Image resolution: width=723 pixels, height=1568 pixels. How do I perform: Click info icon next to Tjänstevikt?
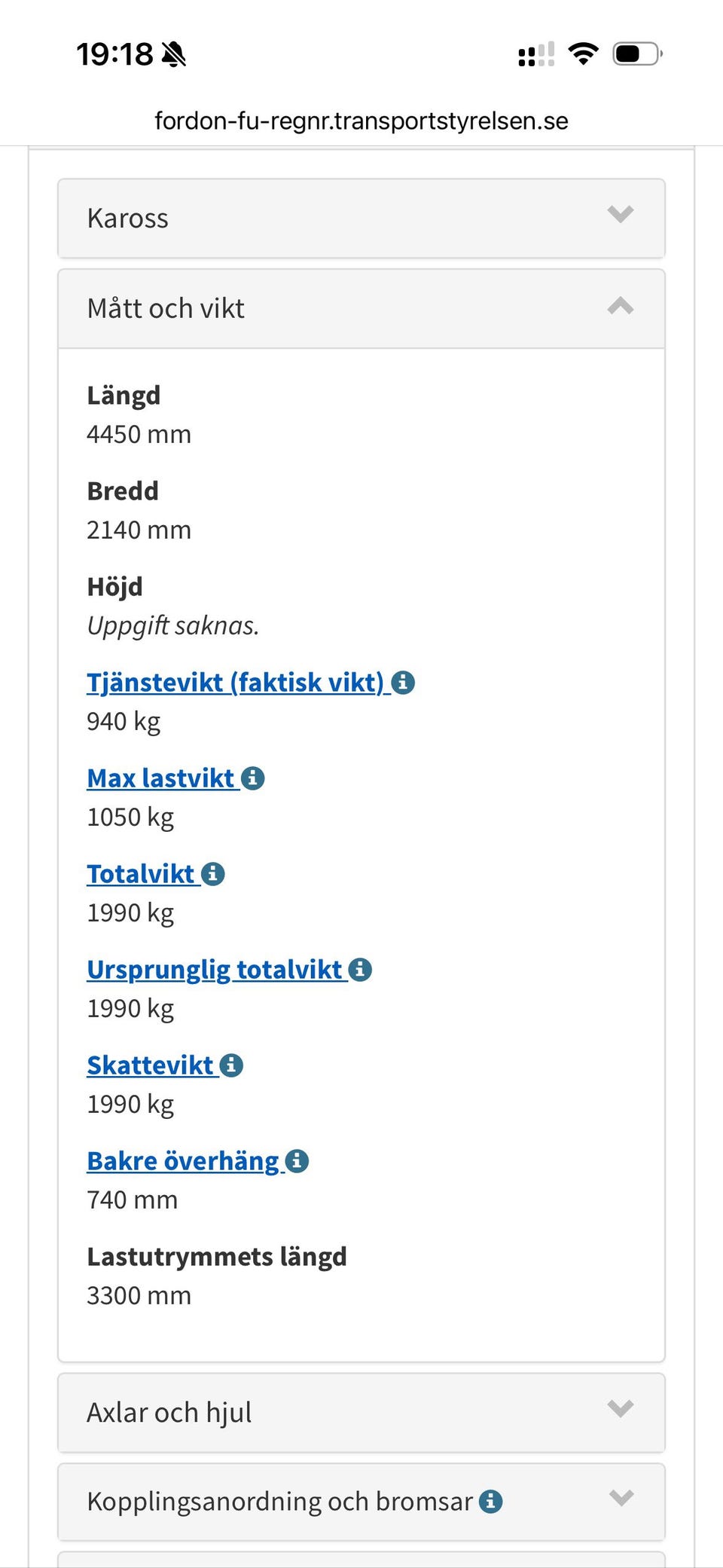coord(403,683)
